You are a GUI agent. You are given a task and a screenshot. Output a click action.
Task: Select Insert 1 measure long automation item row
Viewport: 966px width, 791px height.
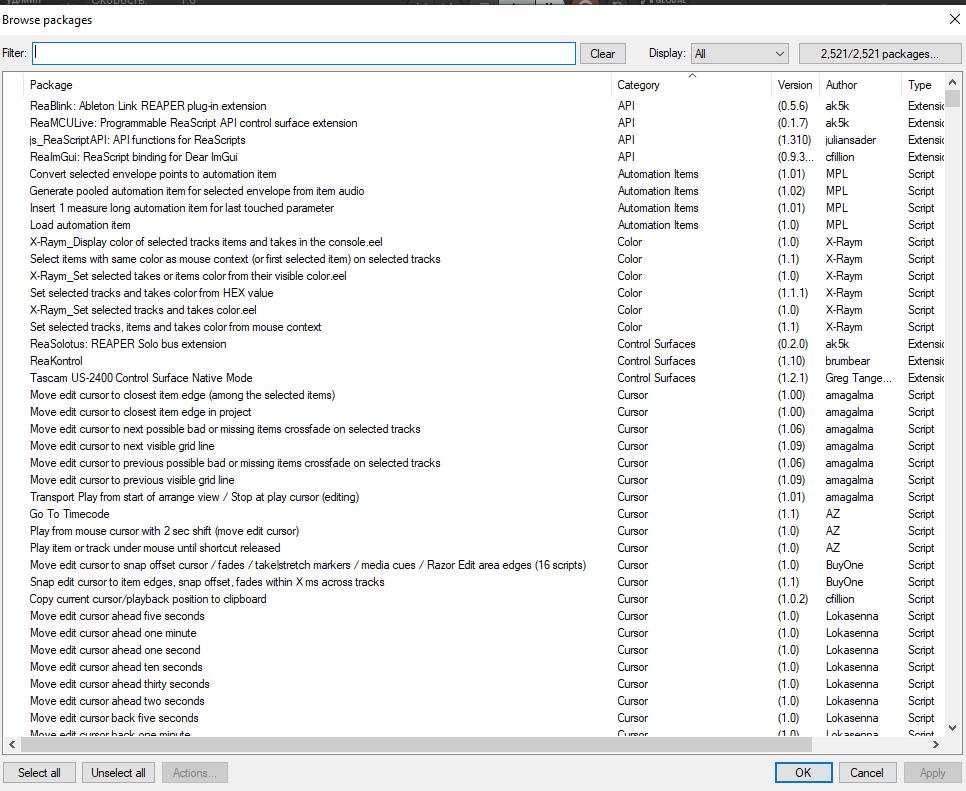coord(182,208)
